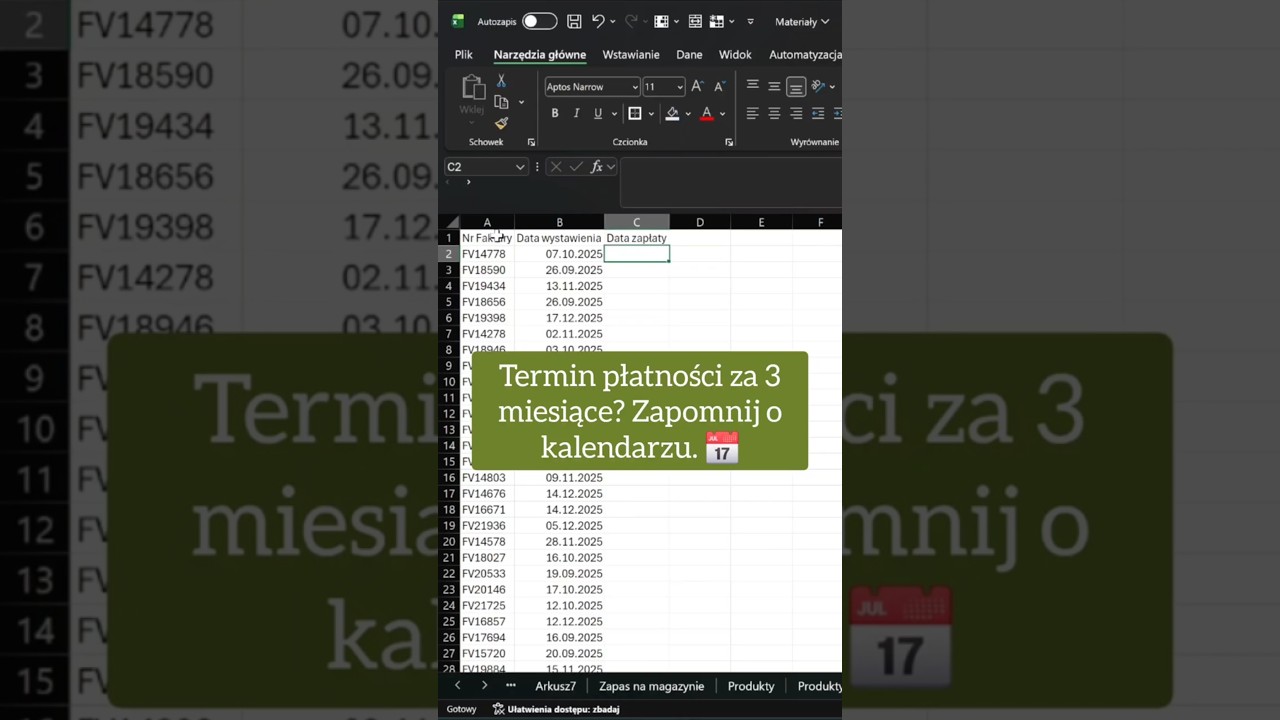Switch to the Widok tab
Screen dimensions: 1280x720
[x=735, y=55]
